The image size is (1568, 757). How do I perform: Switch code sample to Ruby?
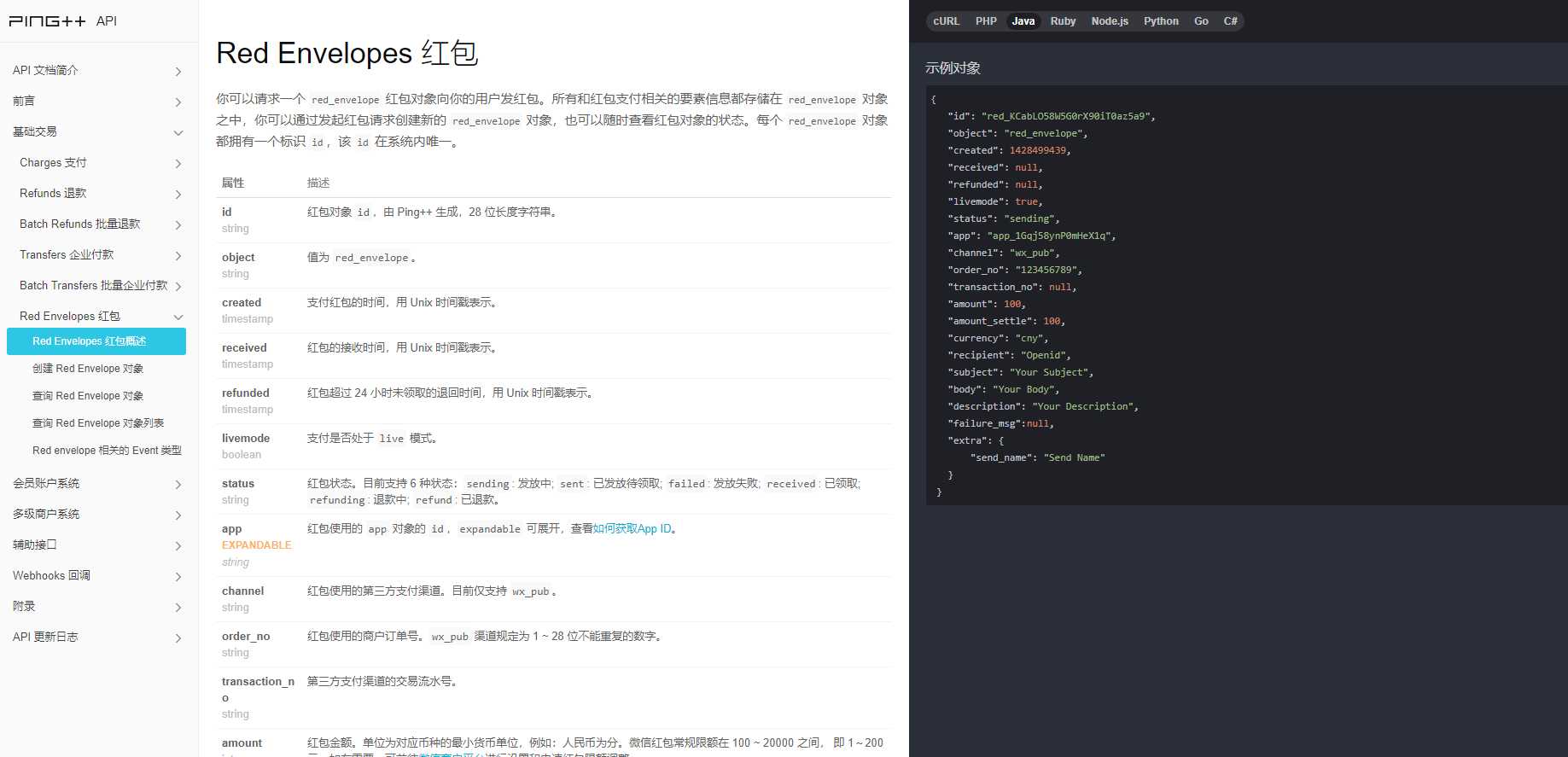(x=1063, y=21)
